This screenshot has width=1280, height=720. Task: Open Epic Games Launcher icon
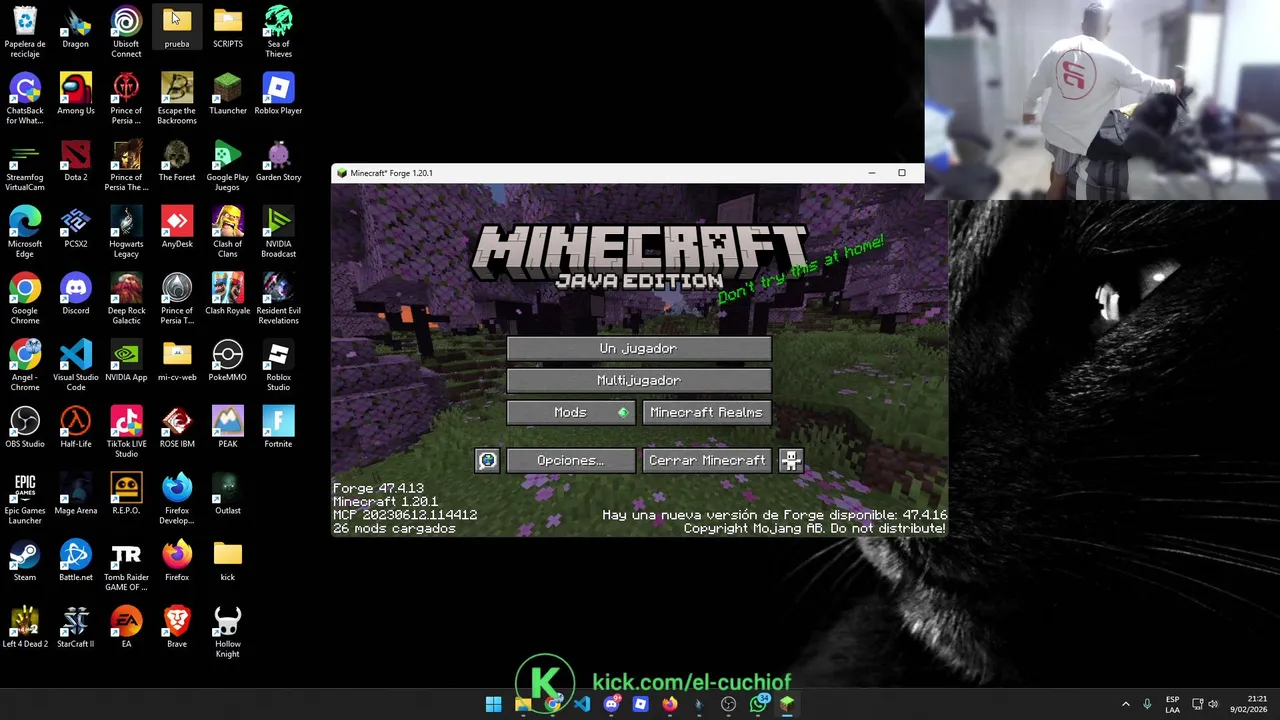[x=25, y=499]
